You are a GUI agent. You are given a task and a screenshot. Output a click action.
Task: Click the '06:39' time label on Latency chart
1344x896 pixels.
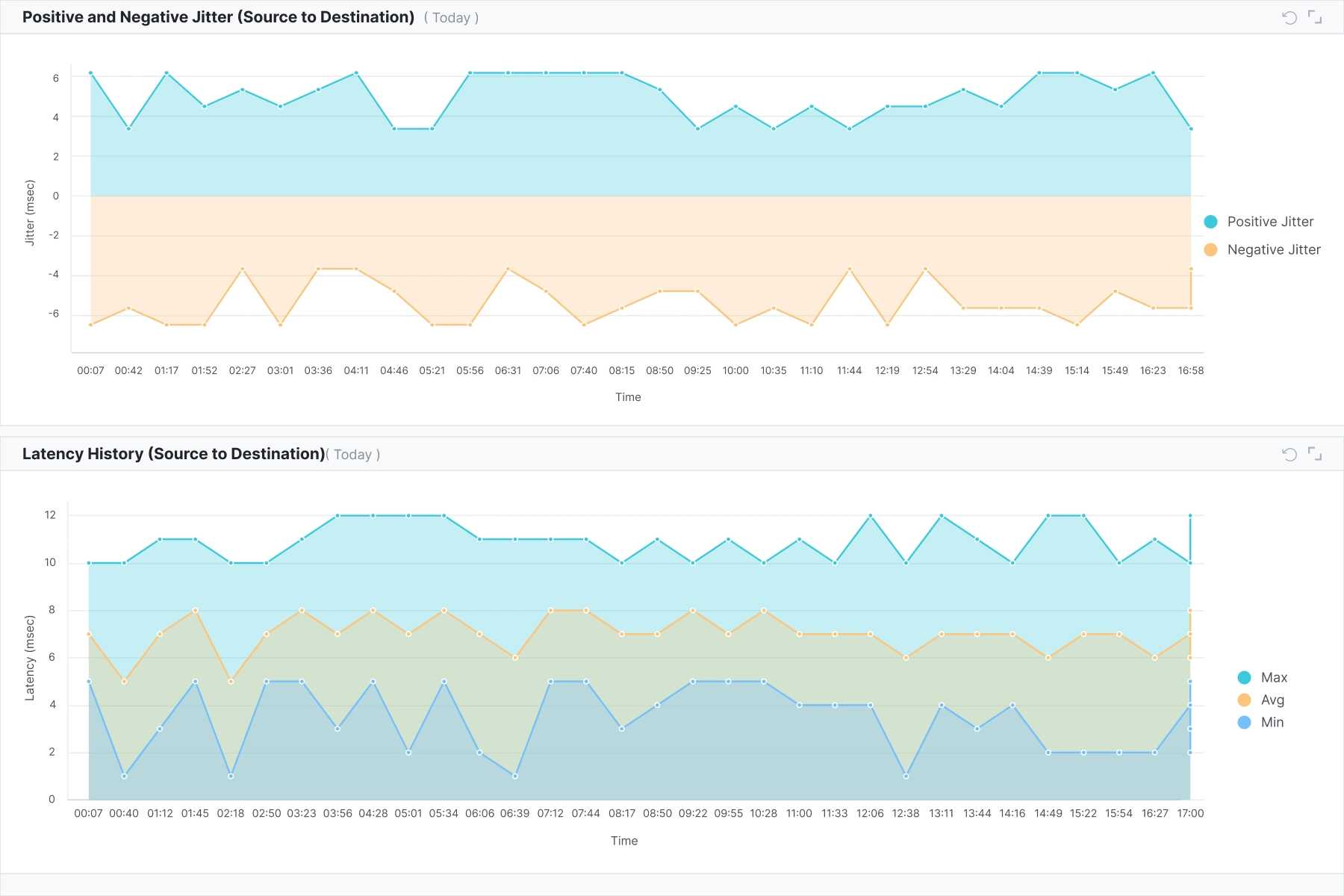(514, 813)
